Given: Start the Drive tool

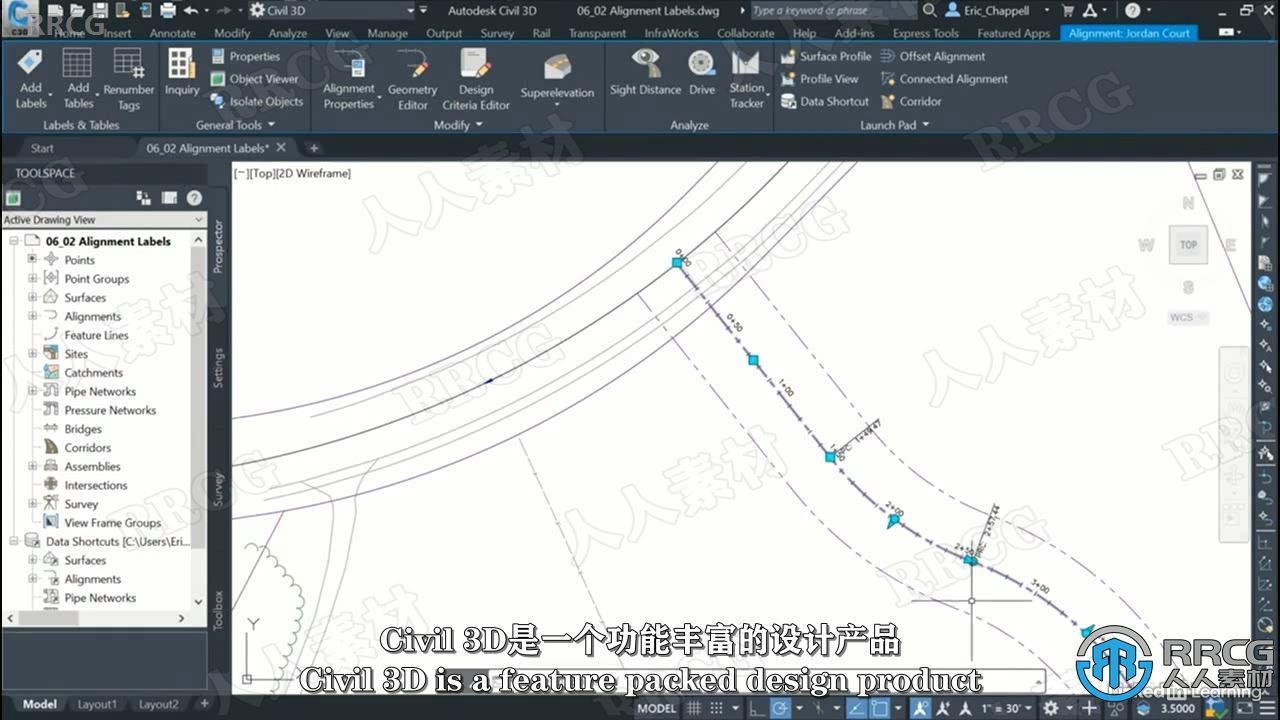Looking at the screenshot, I should point(702,72).
